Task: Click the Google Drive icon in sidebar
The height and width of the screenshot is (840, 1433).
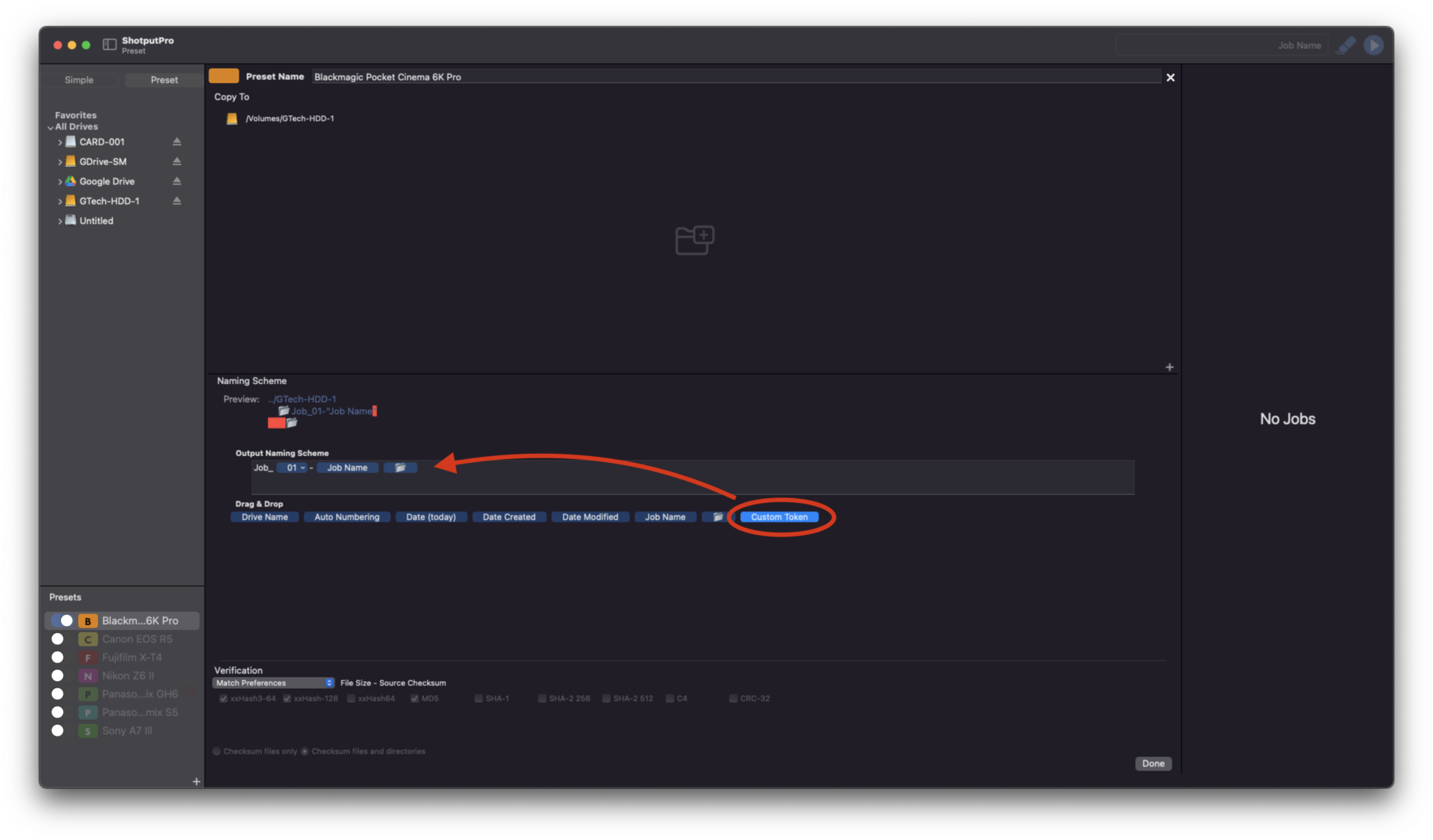Action: click(71, 181)
